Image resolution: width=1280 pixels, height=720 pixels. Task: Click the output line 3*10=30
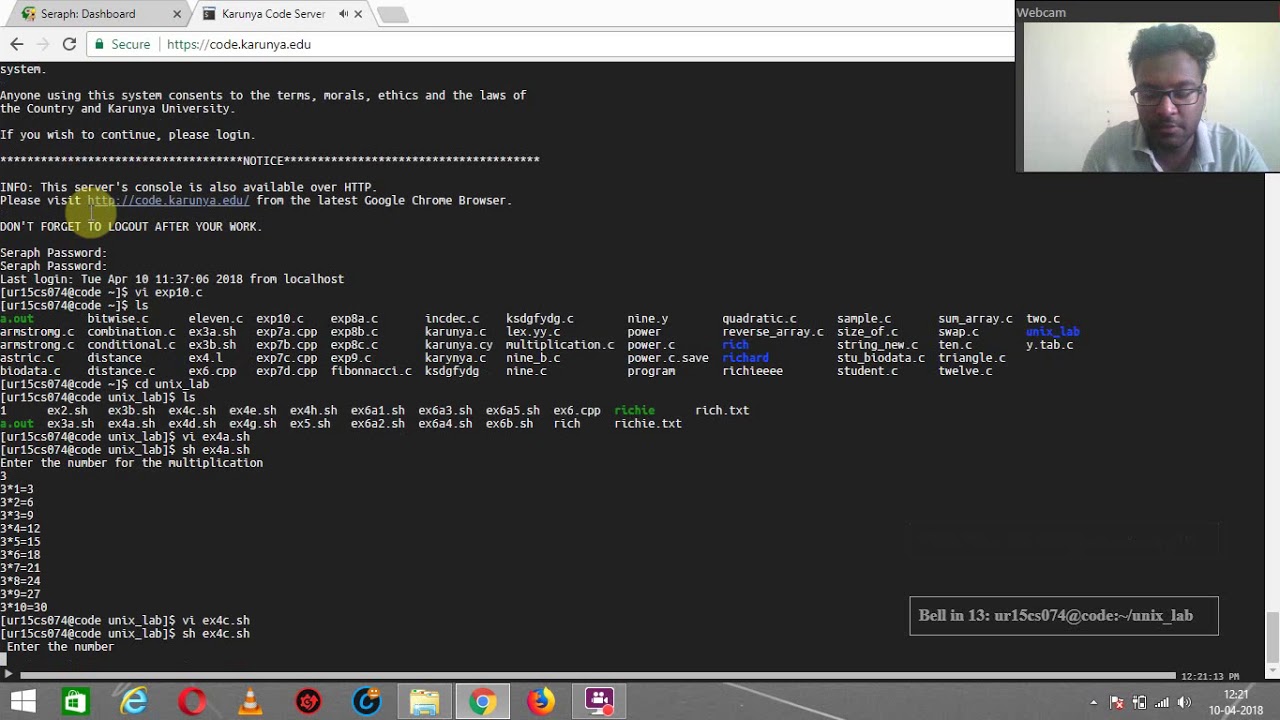click(x=24, y=608)
